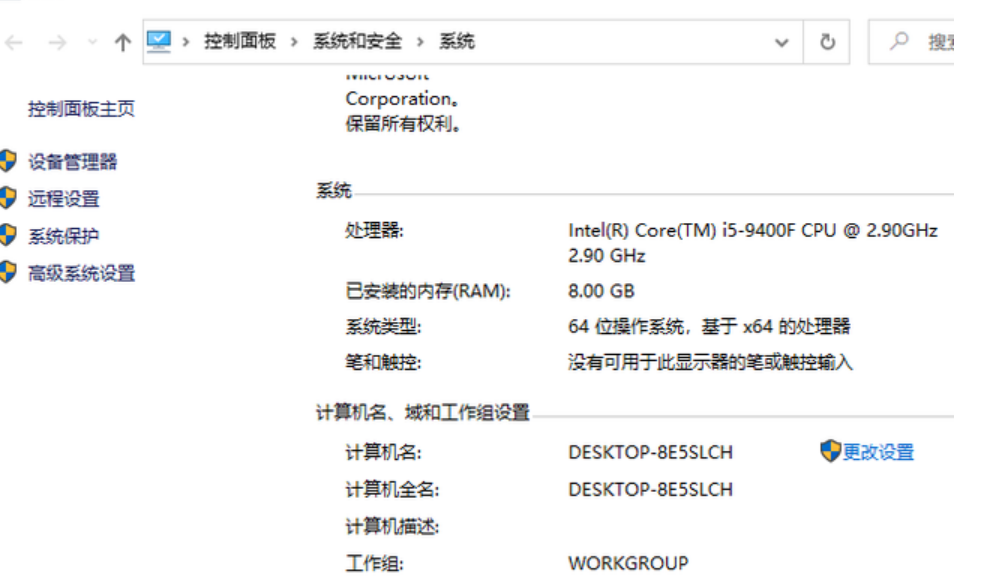Viewport: 987px width, 583px height.
Task: Open the 控制面板主页 link
Action: pyautogui.click(x=81, y=109)
